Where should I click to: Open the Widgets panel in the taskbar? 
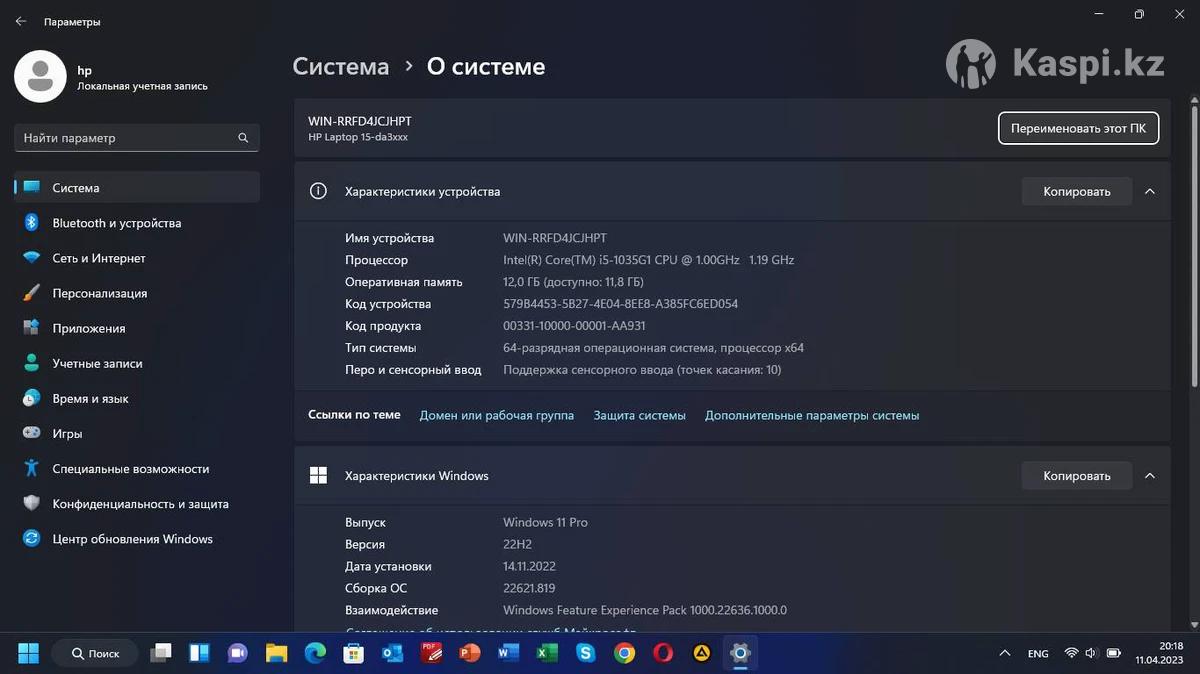pyautogui.click(x=199, y=653)
